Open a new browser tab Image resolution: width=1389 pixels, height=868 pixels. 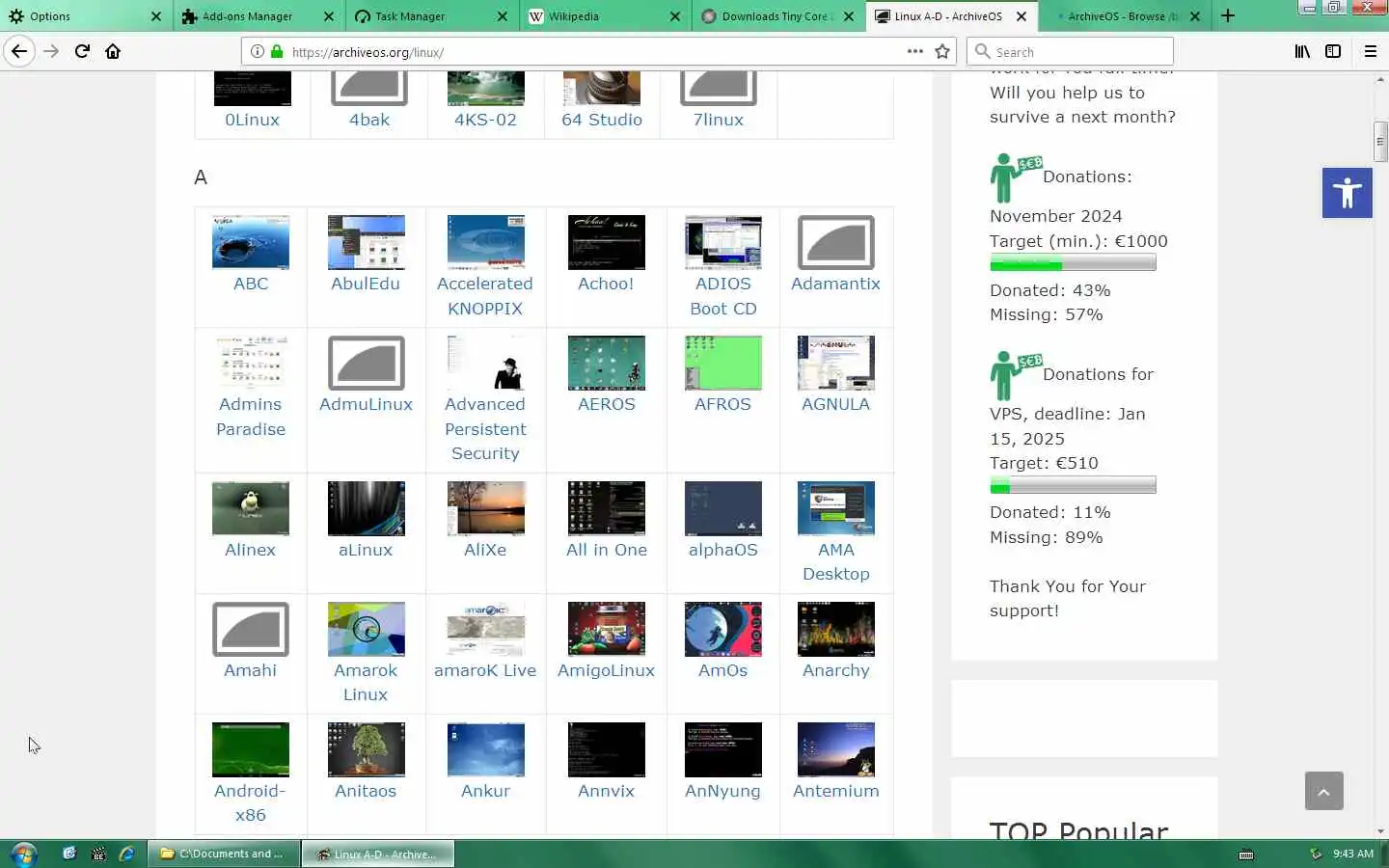[1228, 15]
